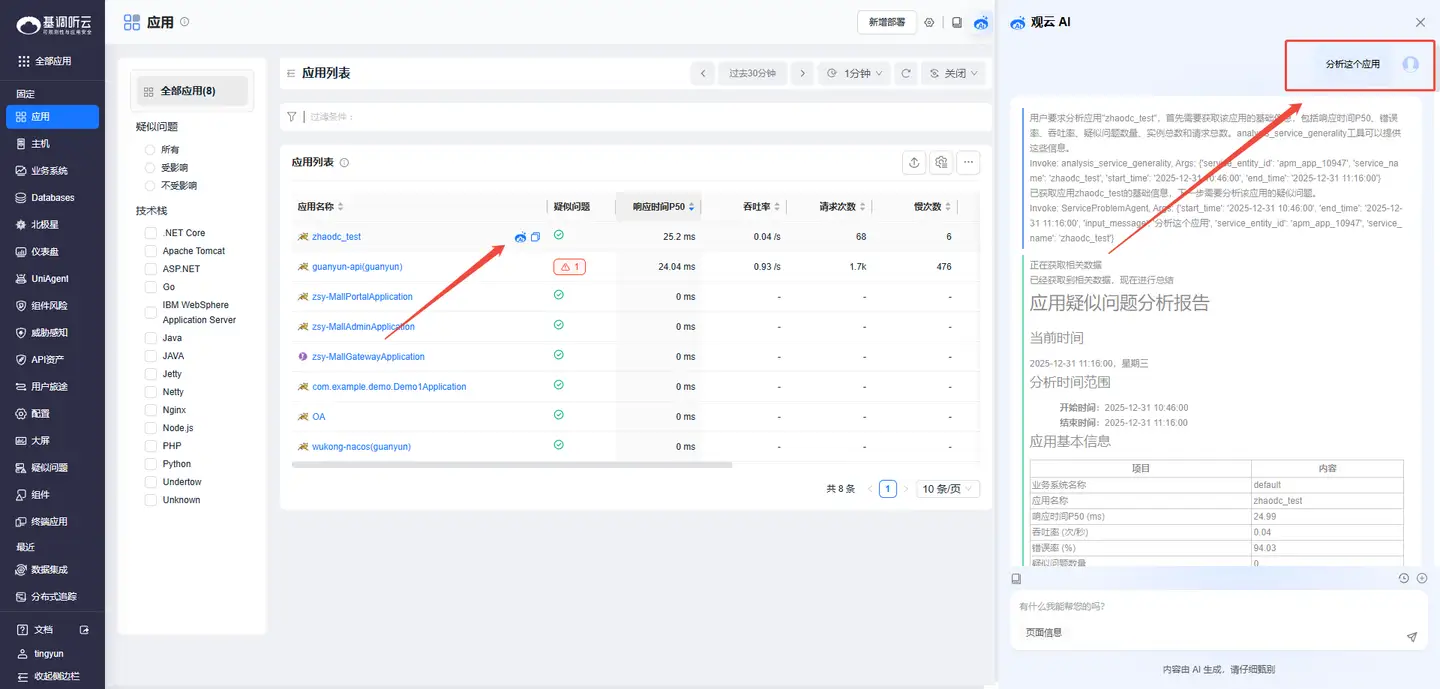Open chat history clock icon in AI panel
This screenshot has height=689, width=1440.
click(1404, 578)
